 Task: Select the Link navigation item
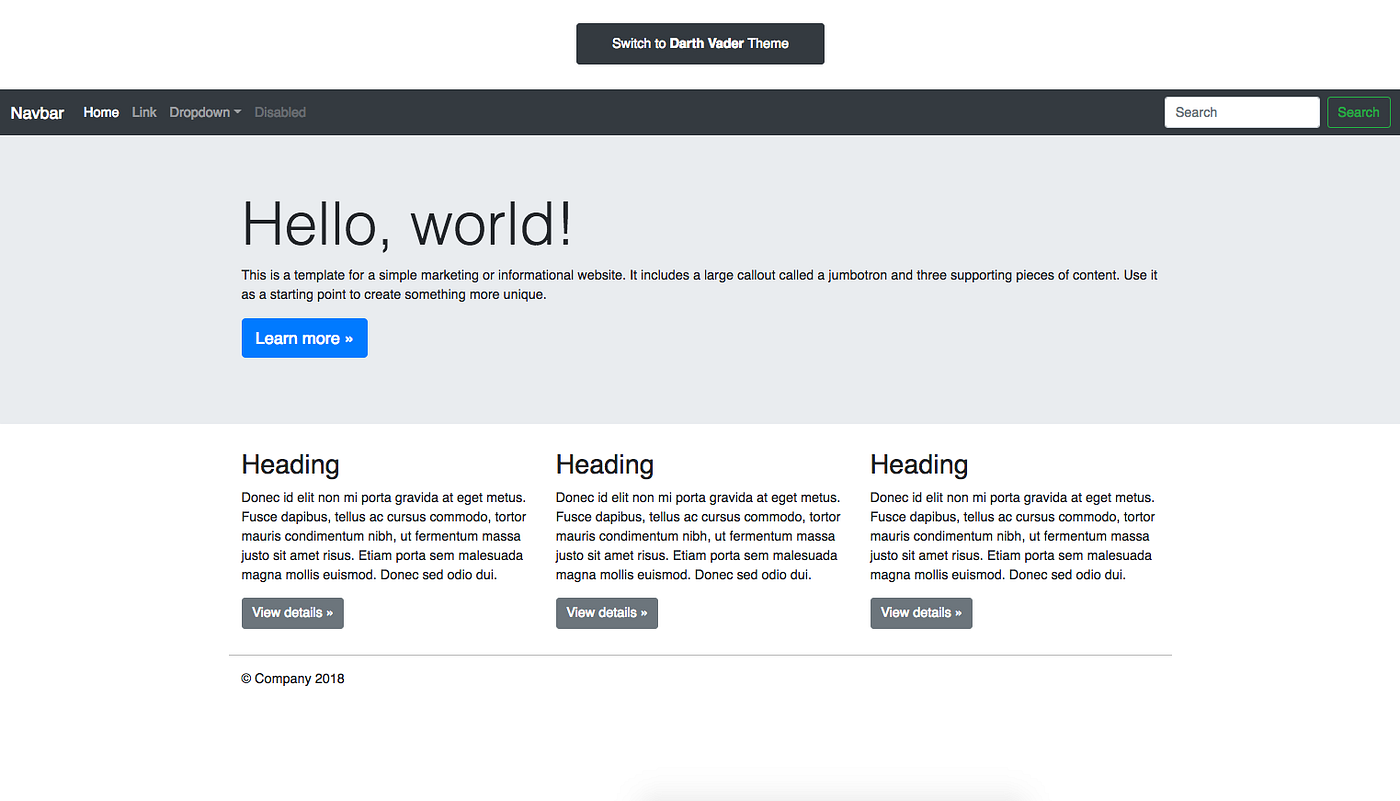click(x=143, y=112)
